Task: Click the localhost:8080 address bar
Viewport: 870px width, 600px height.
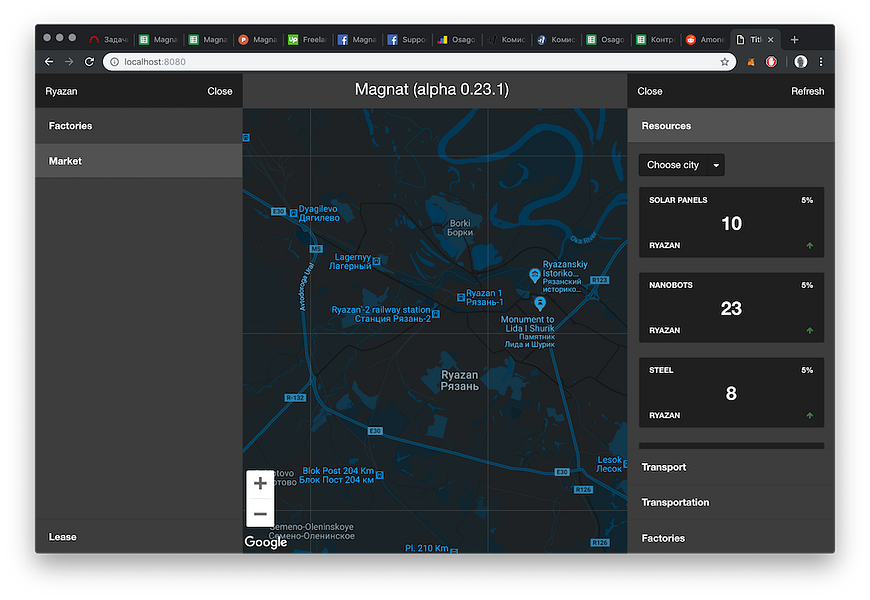Action: [x=419, y=62]
